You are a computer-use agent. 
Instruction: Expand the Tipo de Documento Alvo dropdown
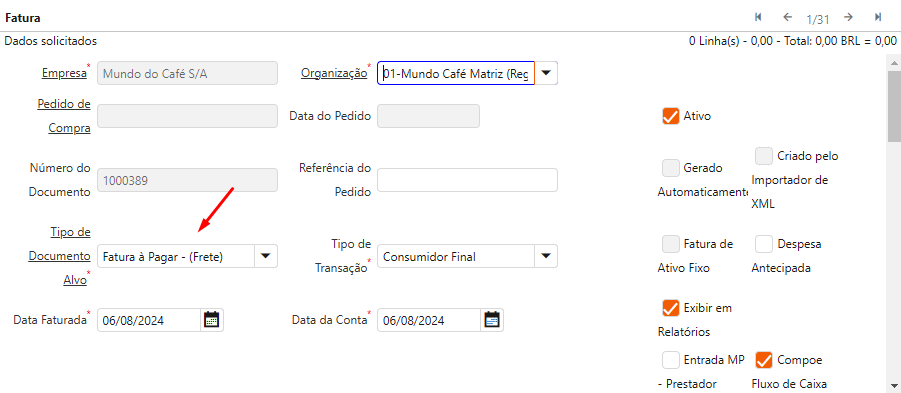[x=265, y=256]
